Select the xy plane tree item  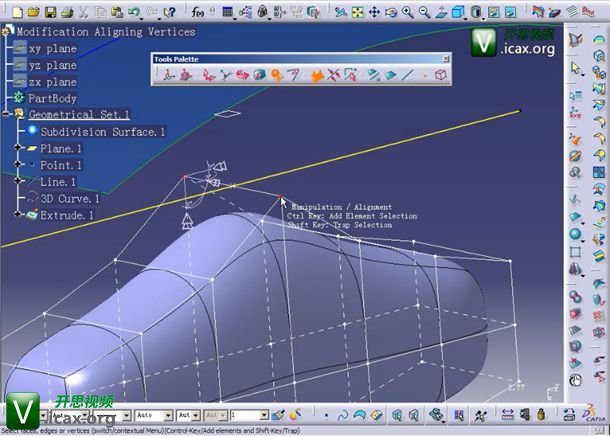52,48
